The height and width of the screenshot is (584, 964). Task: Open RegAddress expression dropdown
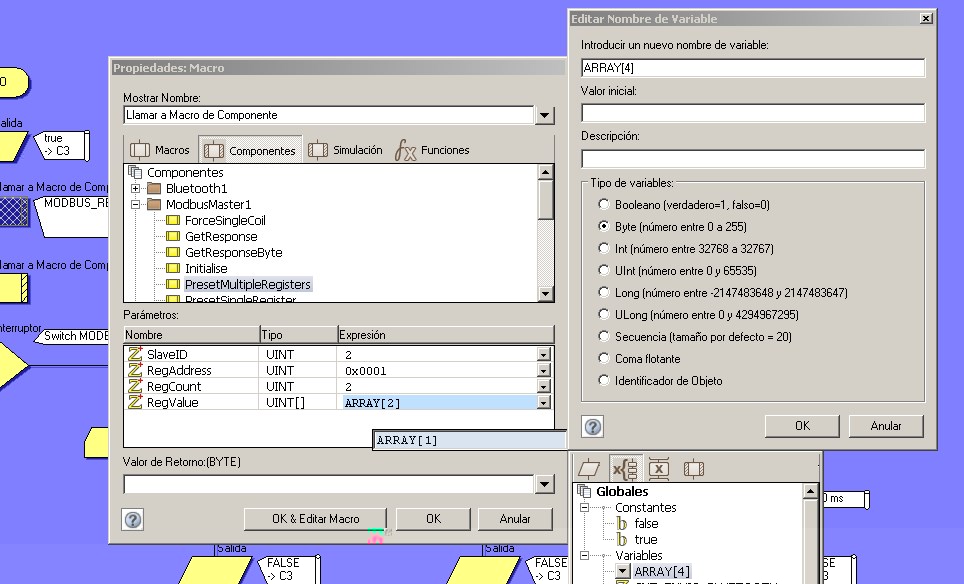[x=543, y=371]
